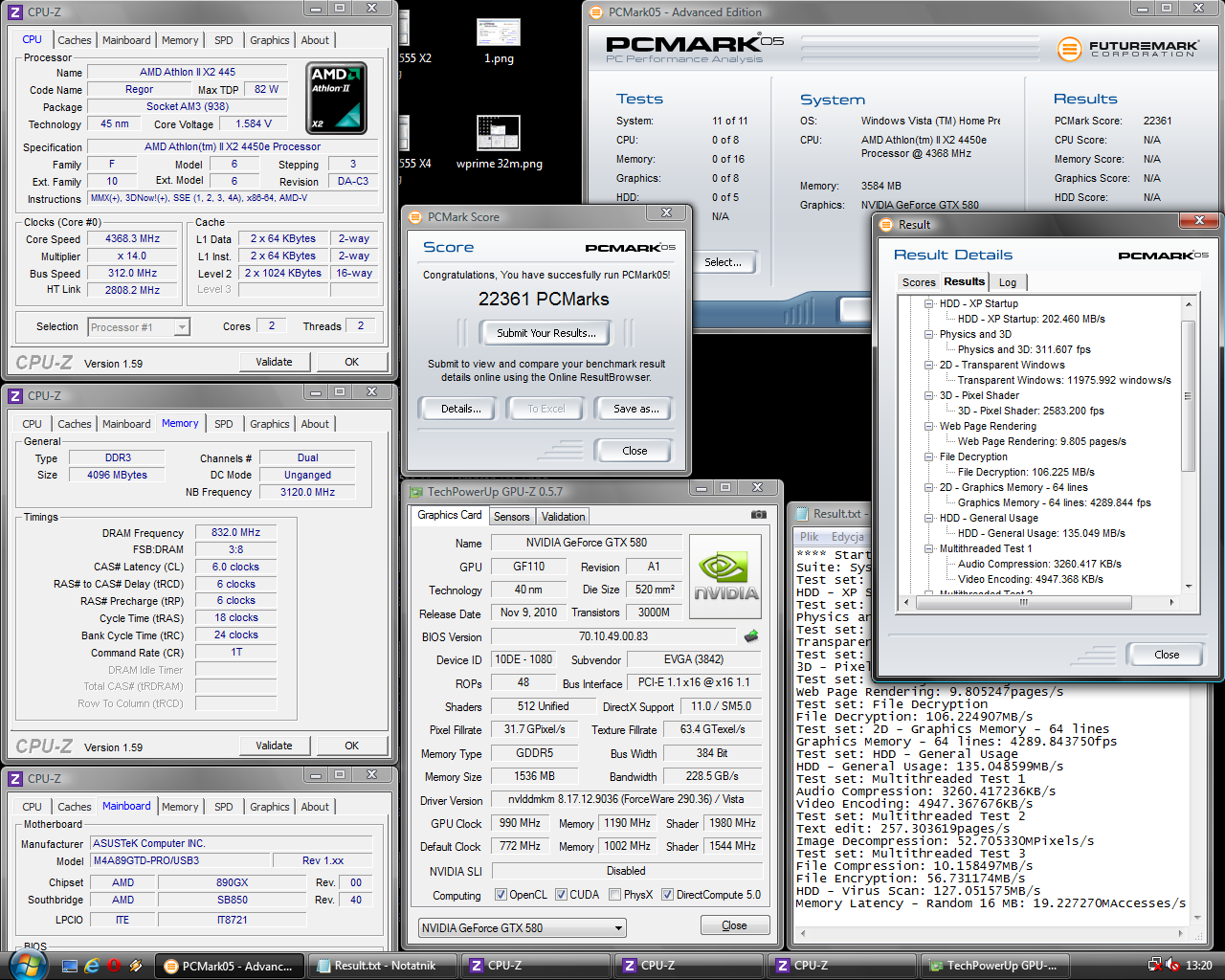Select 'Video Encoding: 4947.368 KB/s' tree row
The image size is (1225, 980).
pos(1031,579)
